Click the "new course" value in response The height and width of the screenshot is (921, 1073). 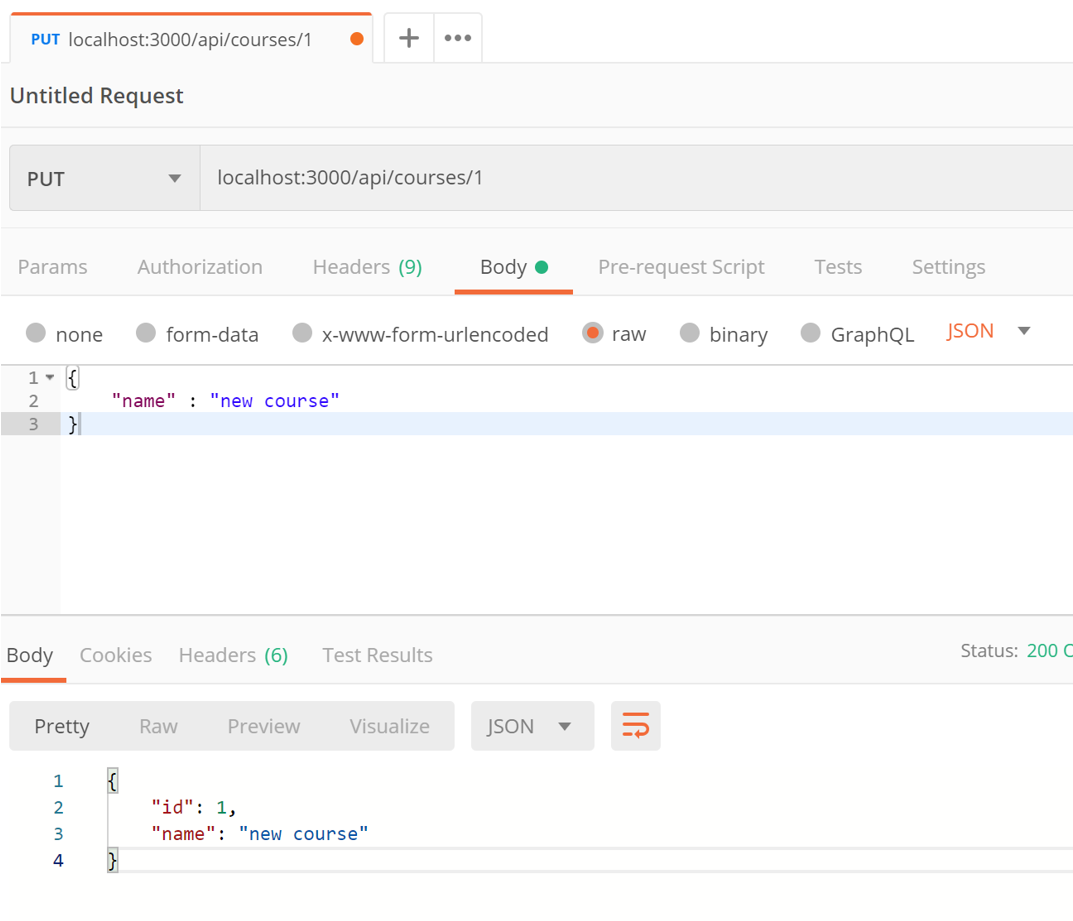(303, 834)
